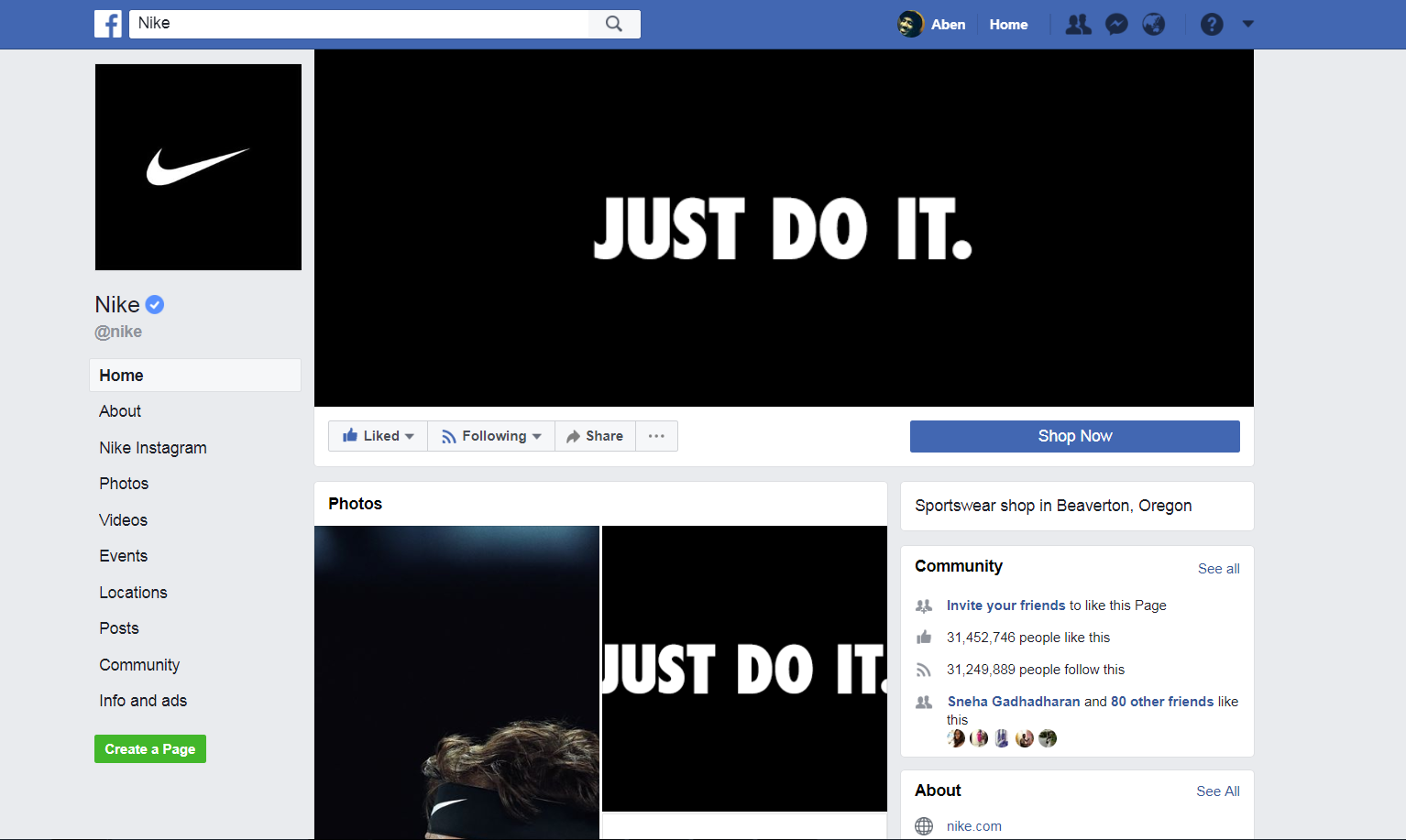This screenshot has height=840, width=1406.
Task: Click the Facebook logo icon
Action: 108,24
